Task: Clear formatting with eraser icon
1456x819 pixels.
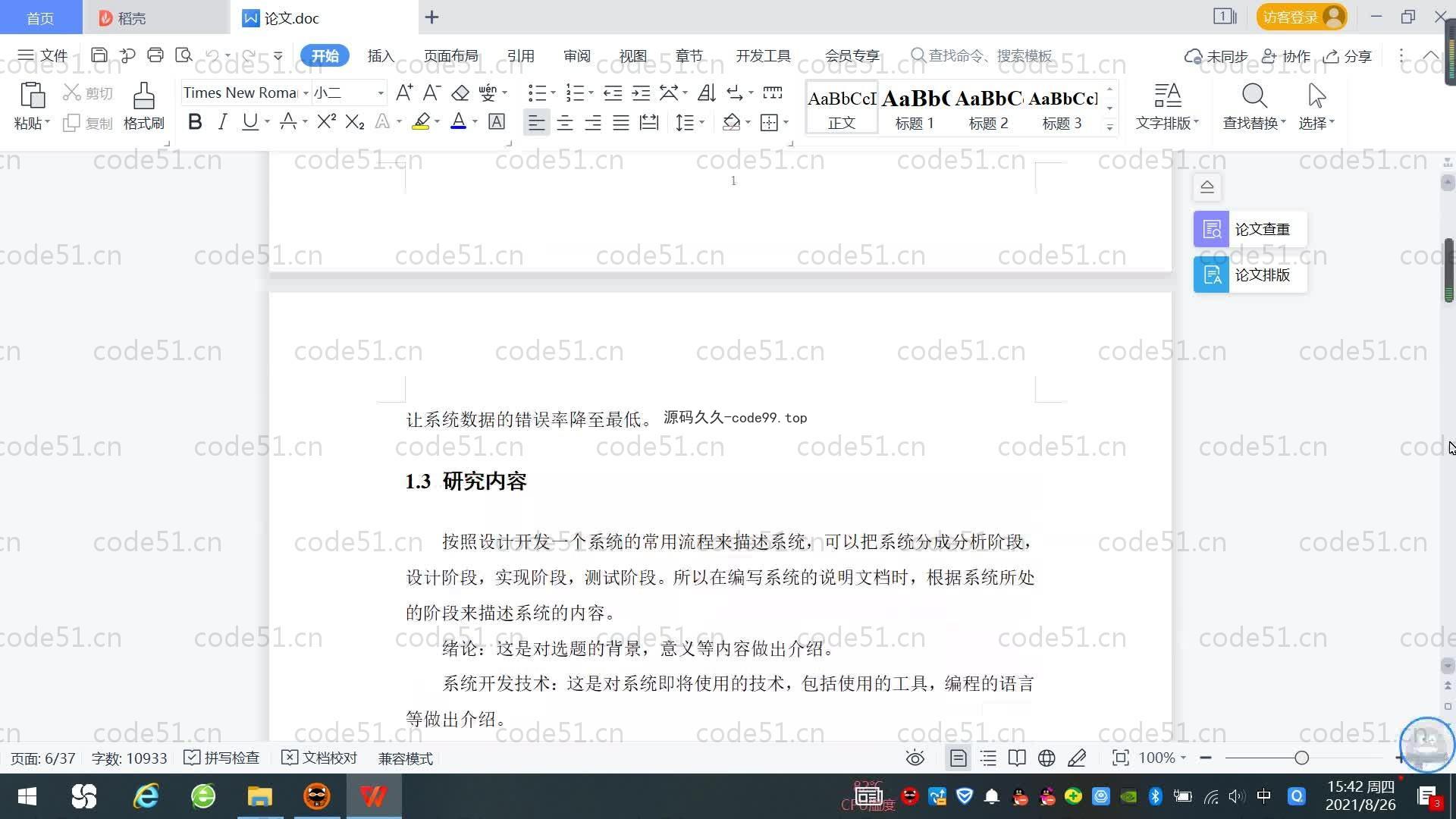Action: coord(460,93)
